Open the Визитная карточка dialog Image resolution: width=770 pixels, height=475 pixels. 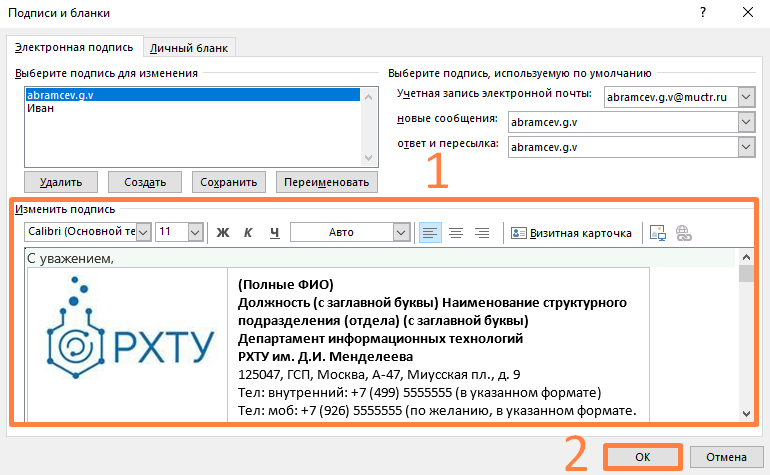572,233
